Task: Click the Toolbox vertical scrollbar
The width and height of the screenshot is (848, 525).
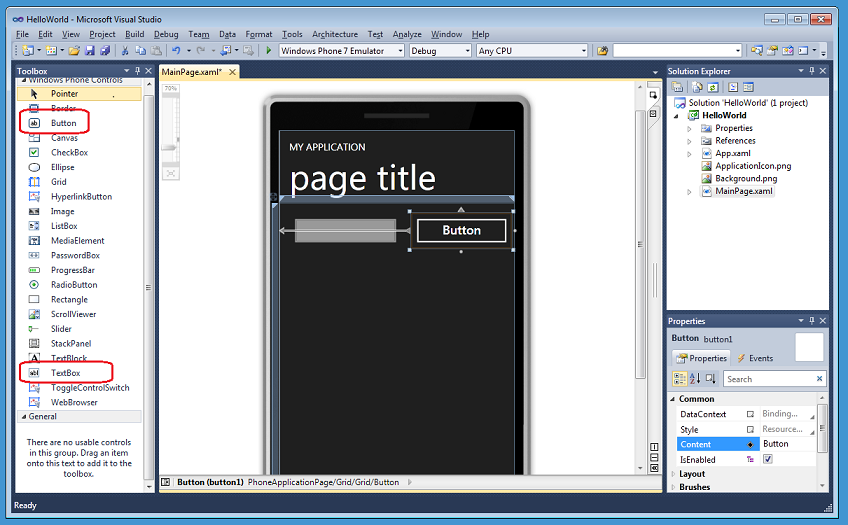Action: 149,287
